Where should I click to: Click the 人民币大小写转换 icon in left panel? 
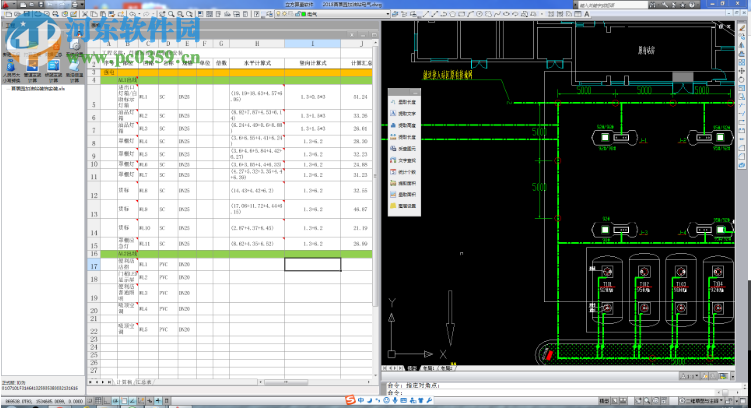(x=12, y=66)
